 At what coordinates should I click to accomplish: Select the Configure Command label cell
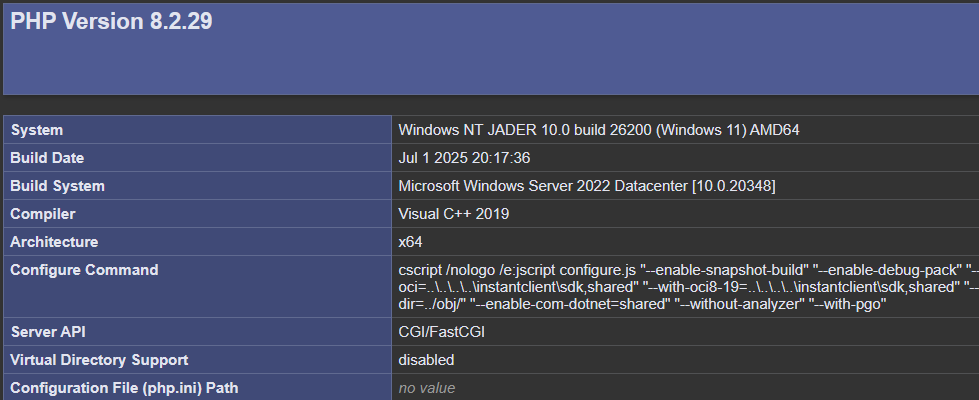click(84, 270)
